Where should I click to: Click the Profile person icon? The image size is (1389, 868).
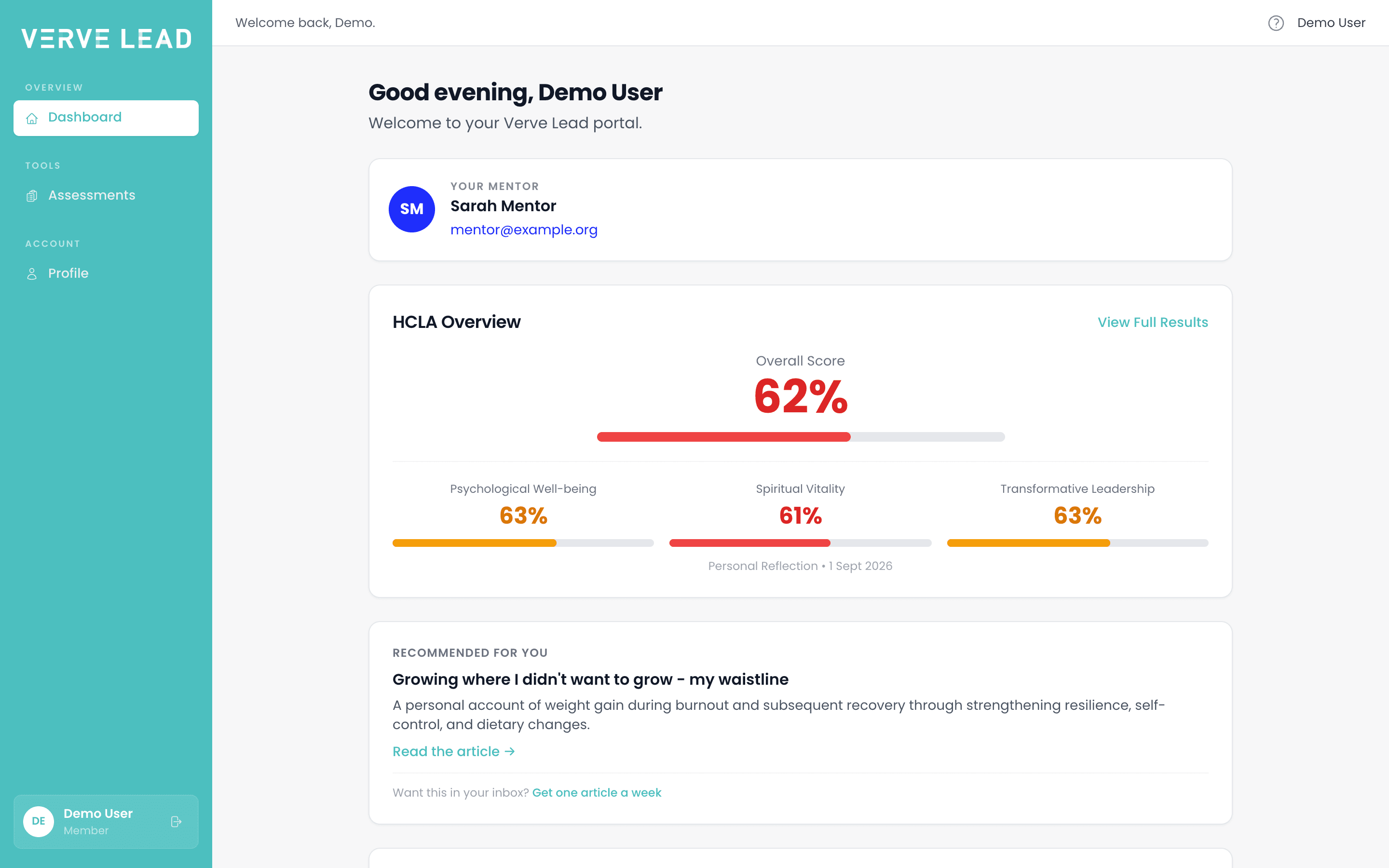pos(32,274)
